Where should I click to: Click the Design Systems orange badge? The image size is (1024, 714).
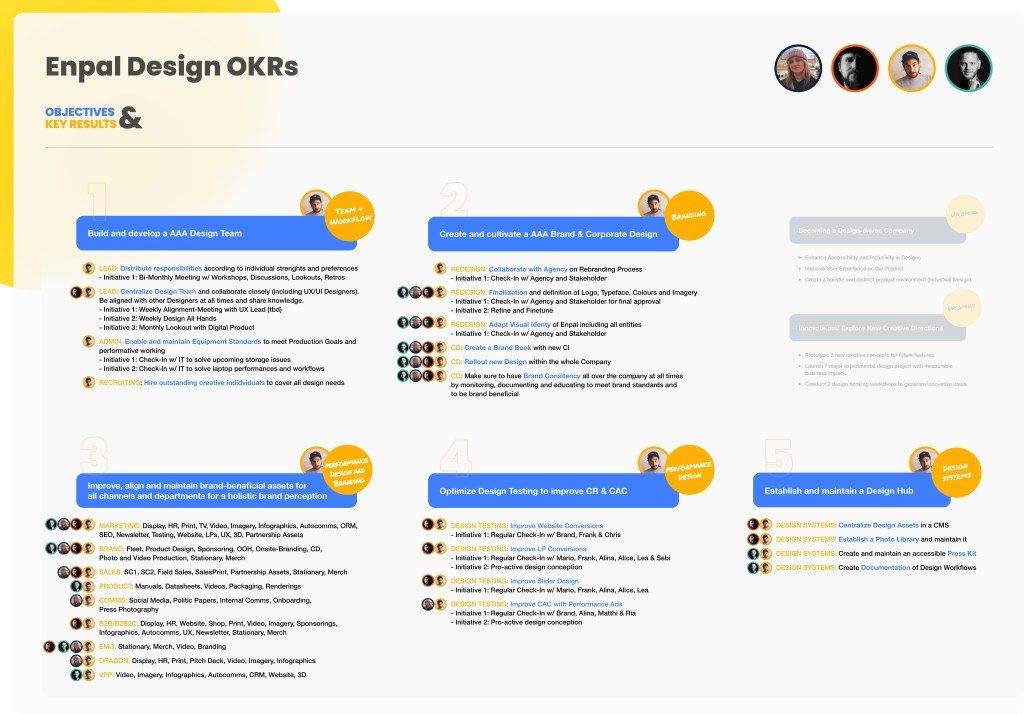coord(956,472)
